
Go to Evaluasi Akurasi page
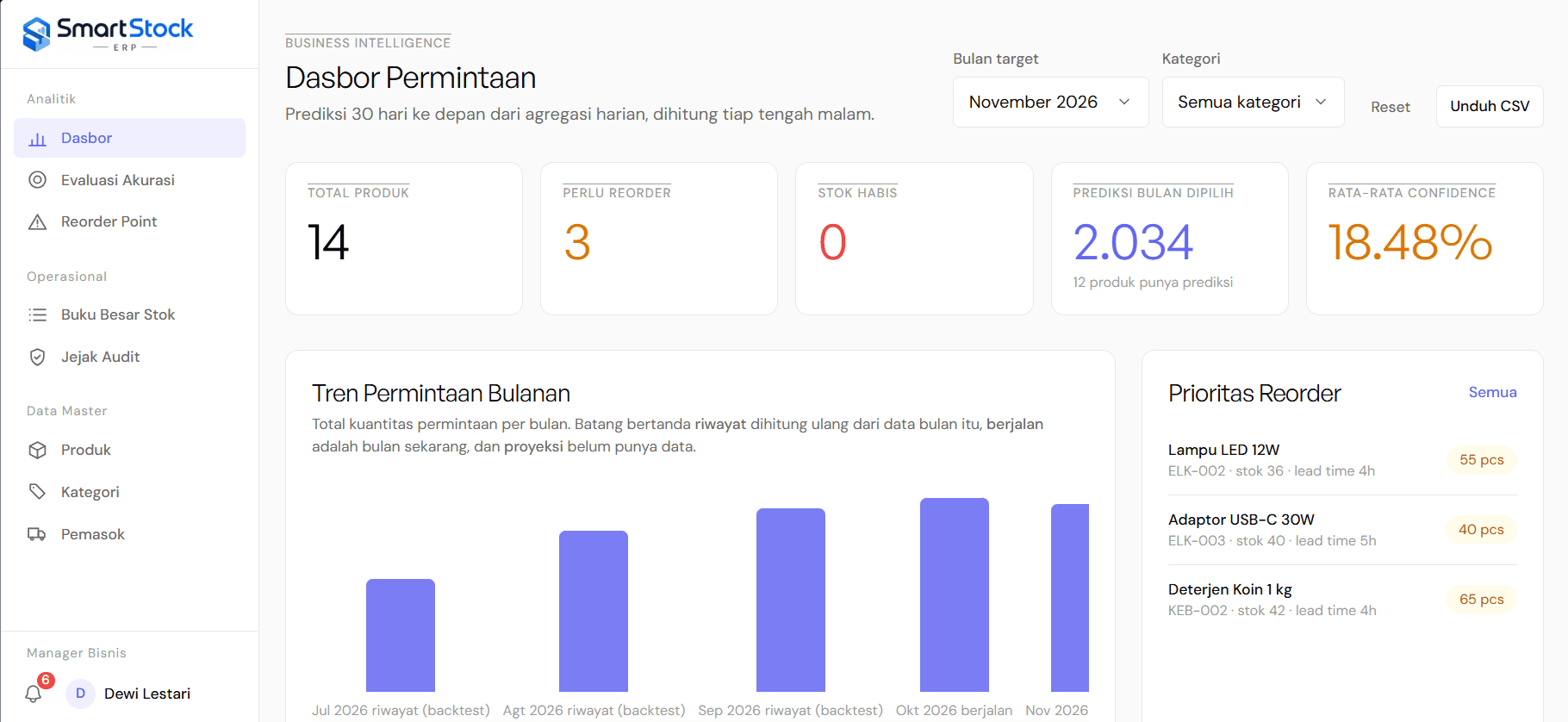(x=129, y=180)
